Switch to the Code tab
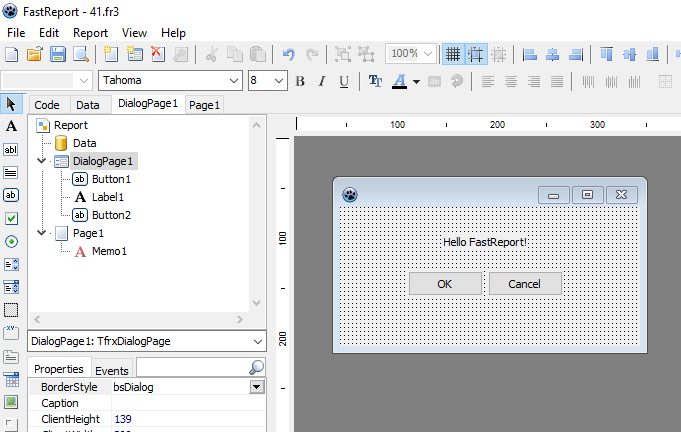The image size is (681, 432). [47, 105]
